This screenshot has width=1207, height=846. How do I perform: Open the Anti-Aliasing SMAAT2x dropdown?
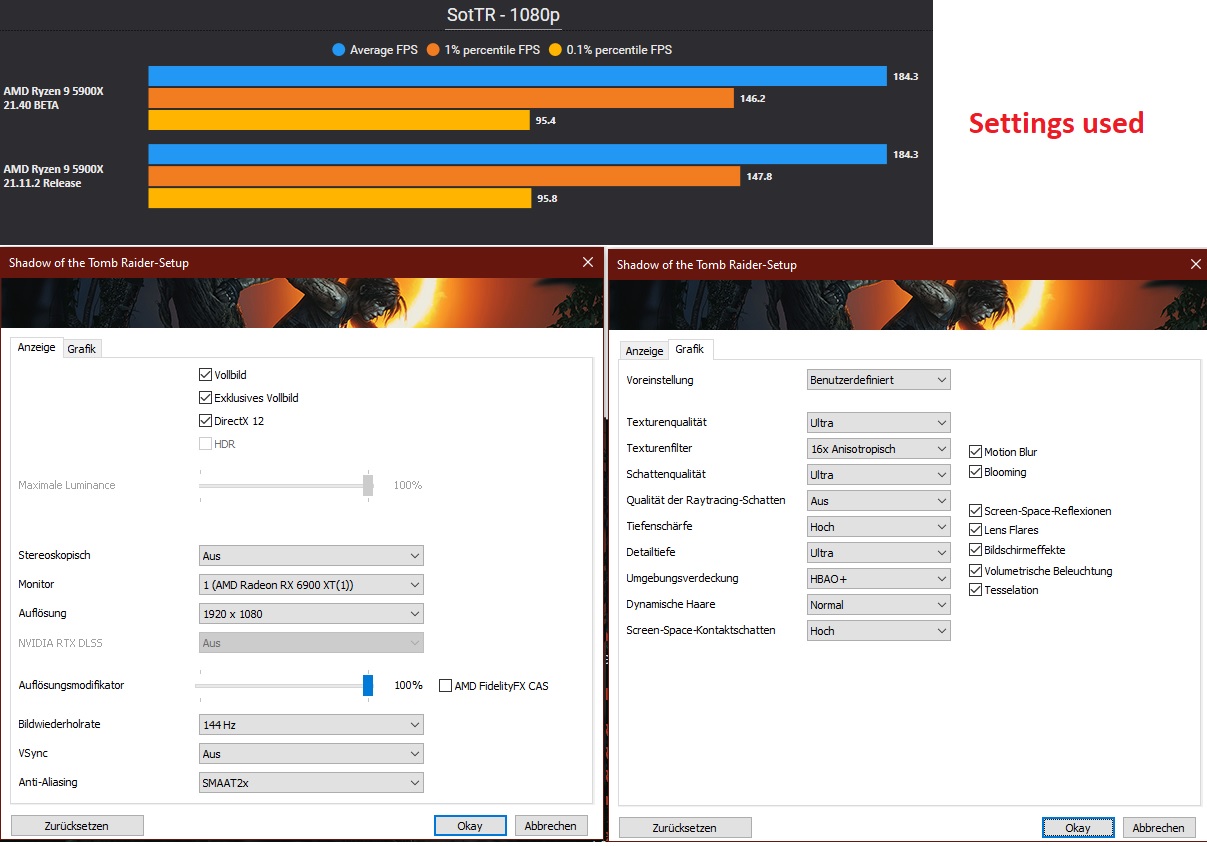(311, 783)
